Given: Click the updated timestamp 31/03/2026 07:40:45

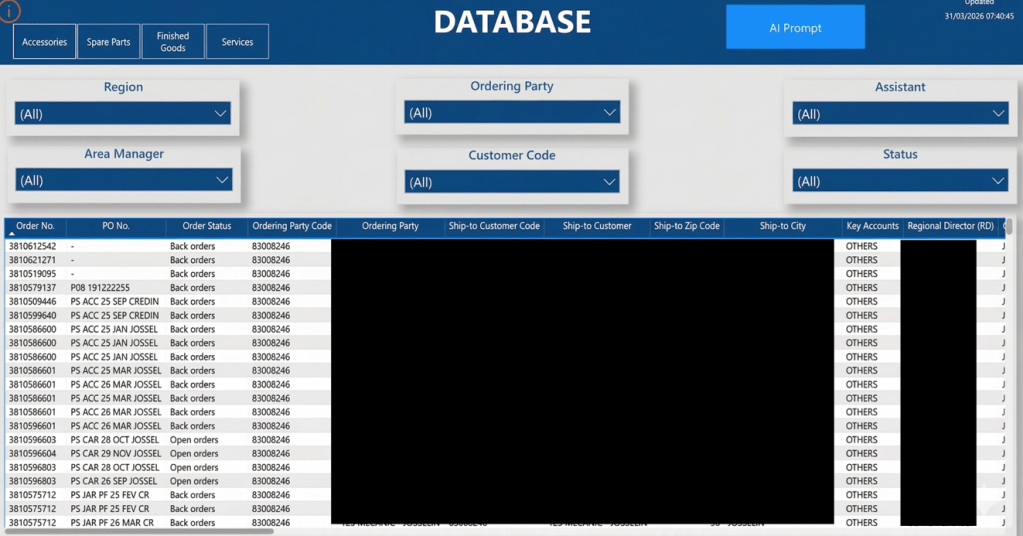Looking at the screenshot, I should [979, 16].
